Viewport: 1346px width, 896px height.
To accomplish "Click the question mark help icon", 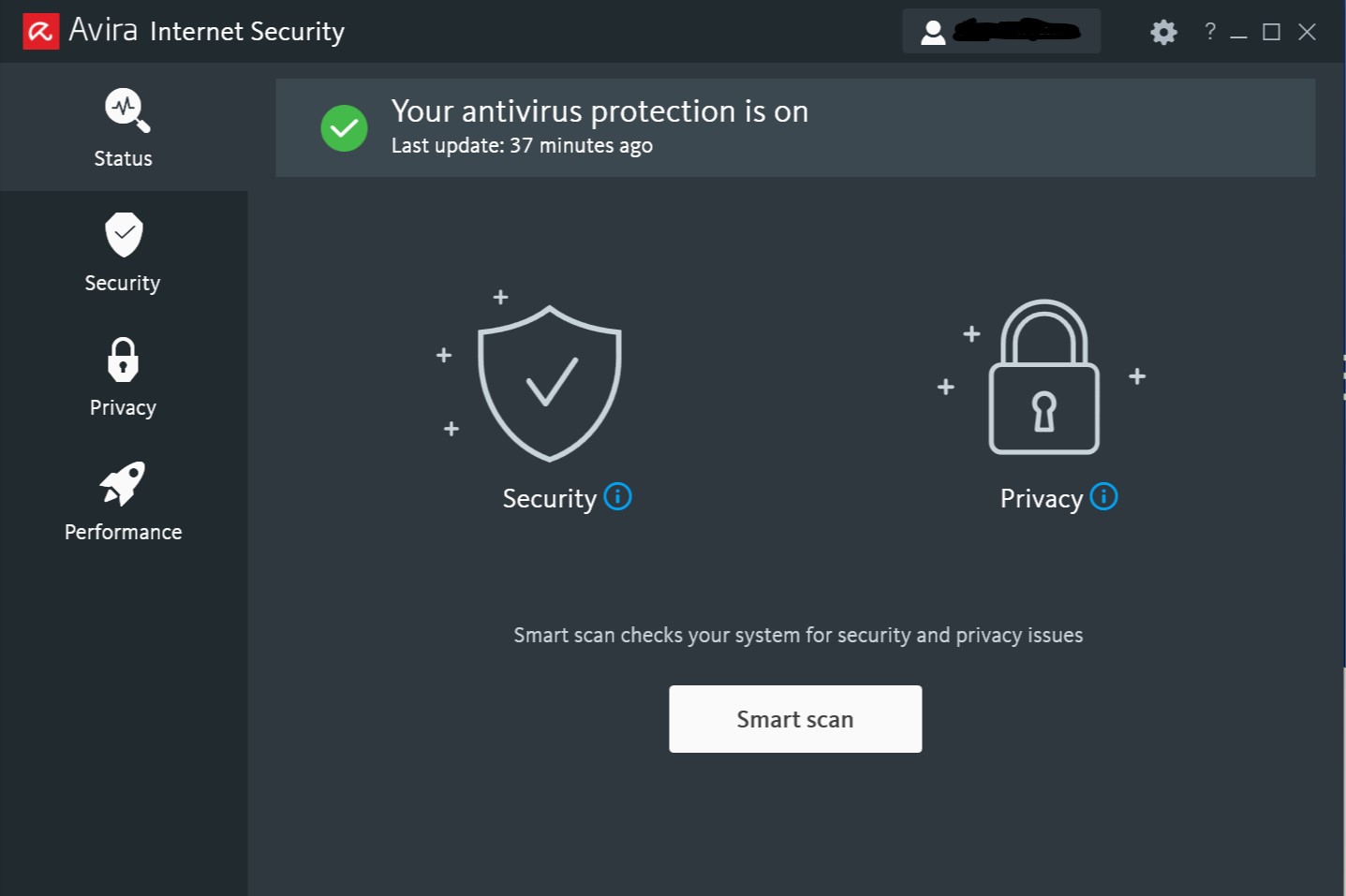I will coord(1210,32).
